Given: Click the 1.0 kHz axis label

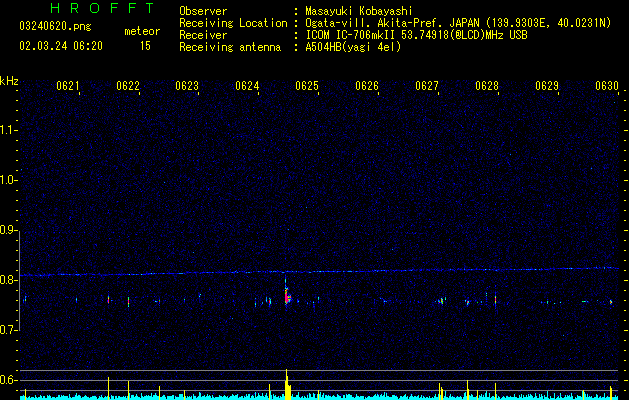Looking at the screenshot, I should pos(8,180).
